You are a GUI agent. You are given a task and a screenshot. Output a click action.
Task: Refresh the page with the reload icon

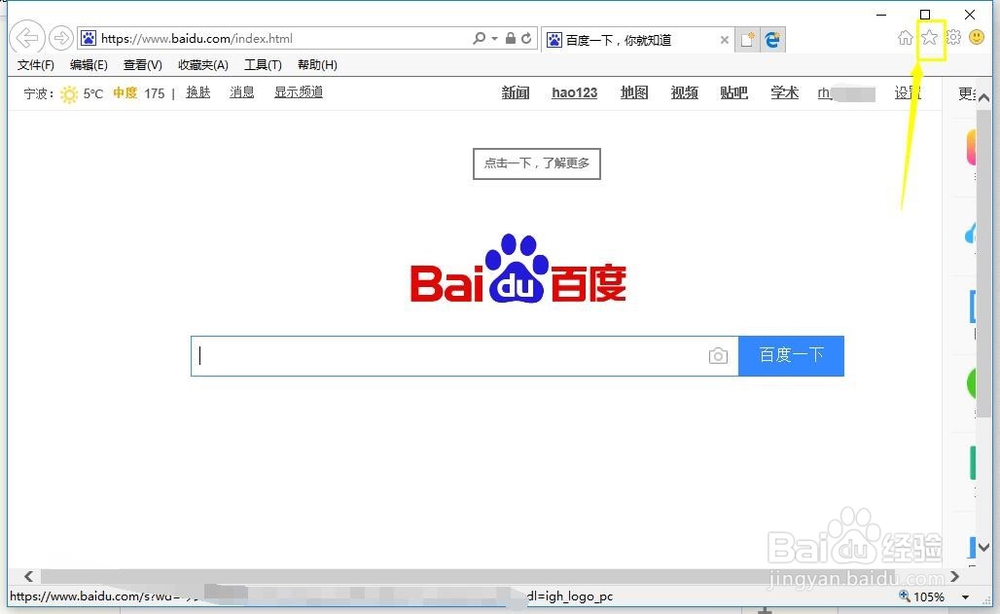(526, 38)
